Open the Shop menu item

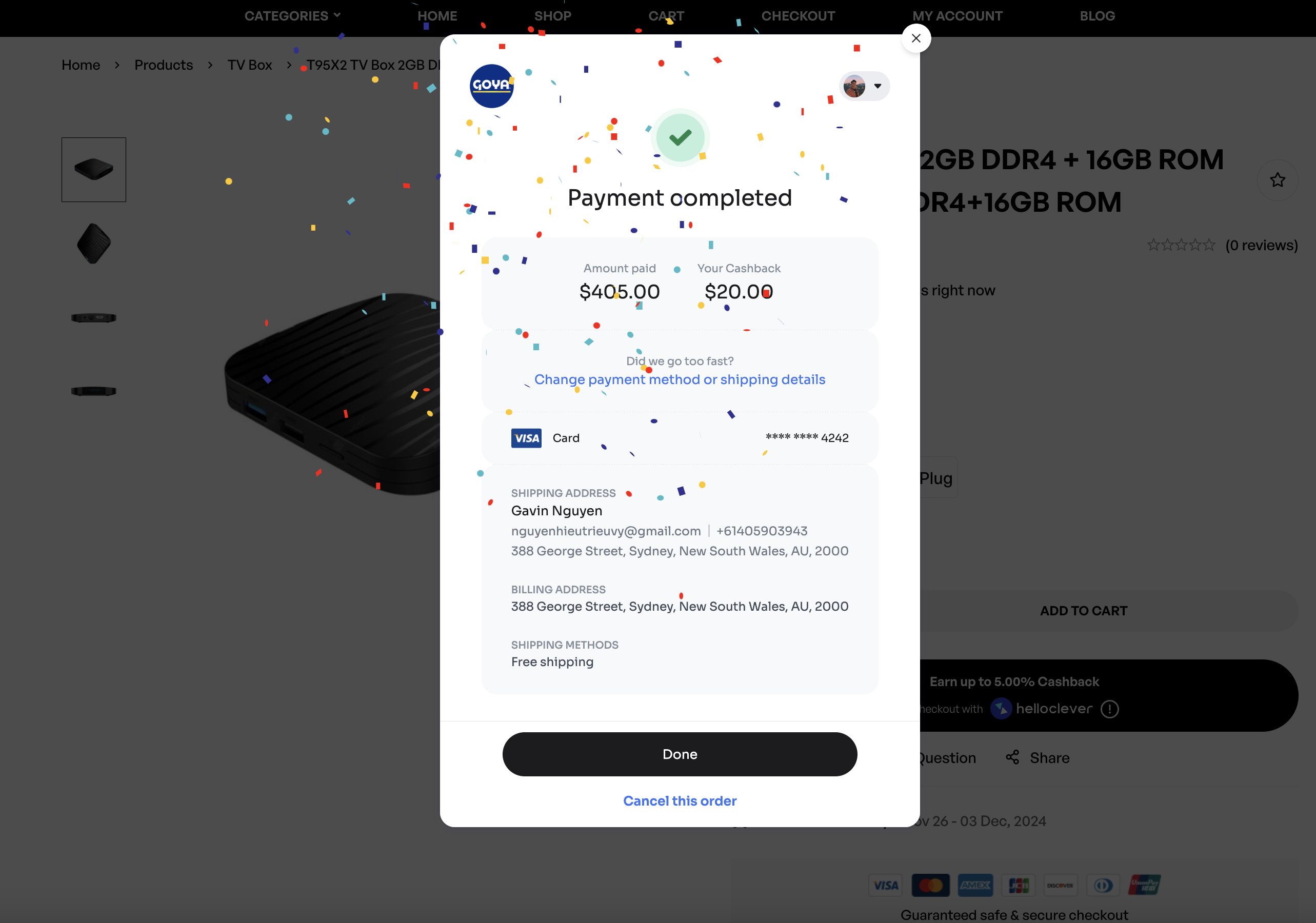tap(552, 16)
